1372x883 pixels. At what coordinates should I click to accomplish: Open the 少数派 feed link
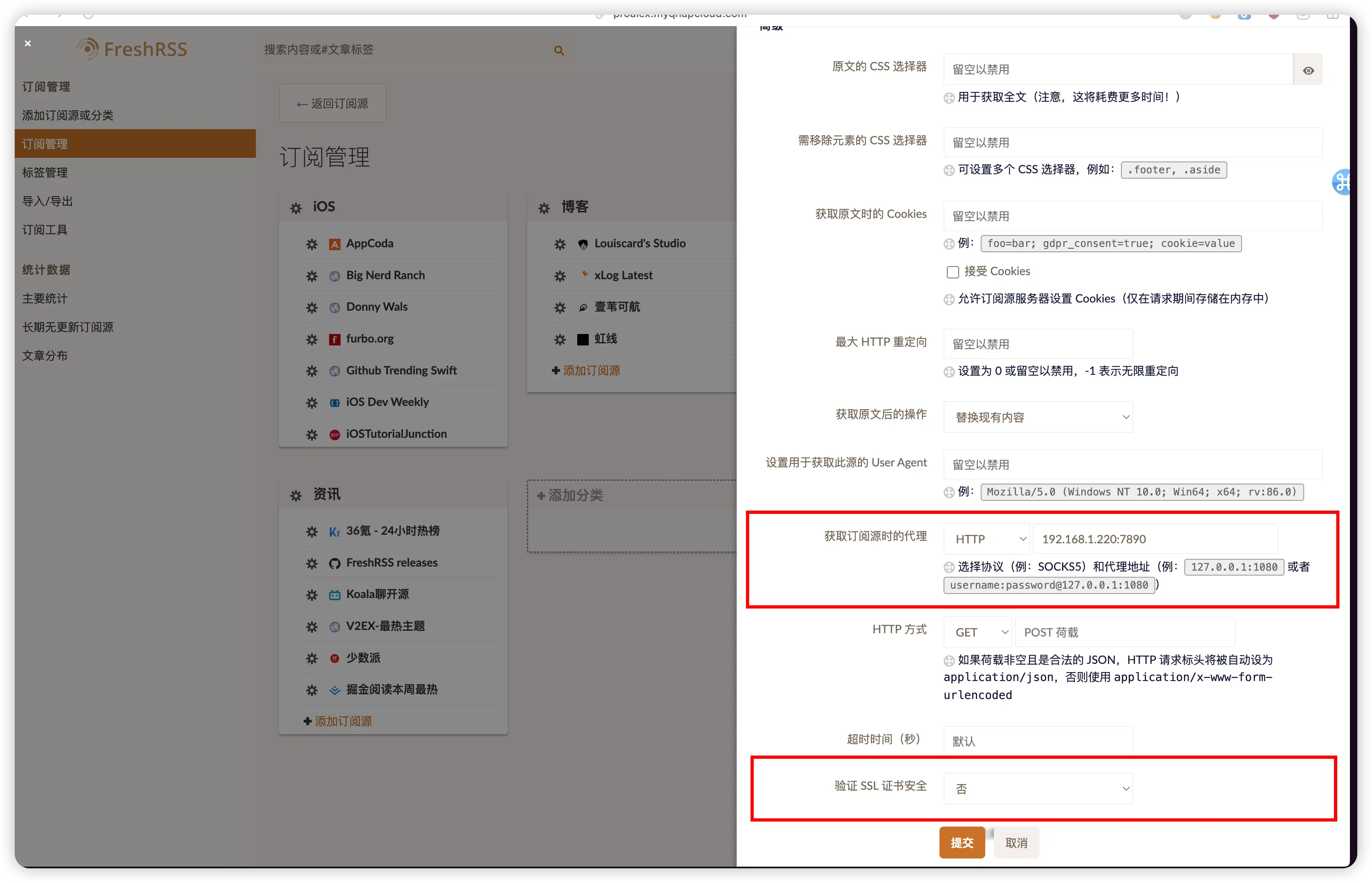(363, 658)
